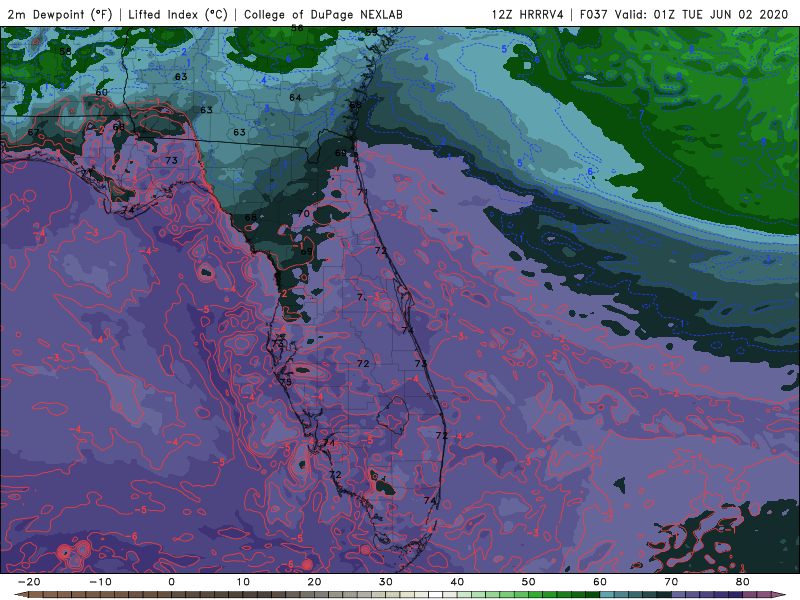Viewport: 800px width, 600px height.
Task: Click the '70' color scale label below map
Action: pos(671,582)
